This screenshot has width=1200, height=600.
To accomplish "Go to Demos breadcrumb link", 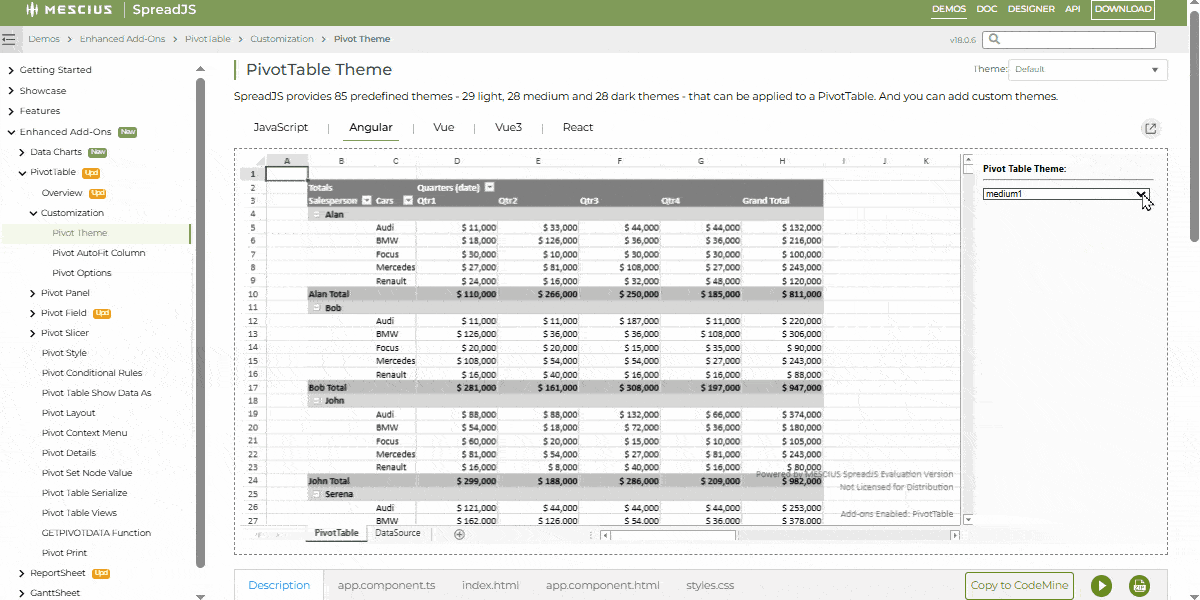I will tap(44, 39).
